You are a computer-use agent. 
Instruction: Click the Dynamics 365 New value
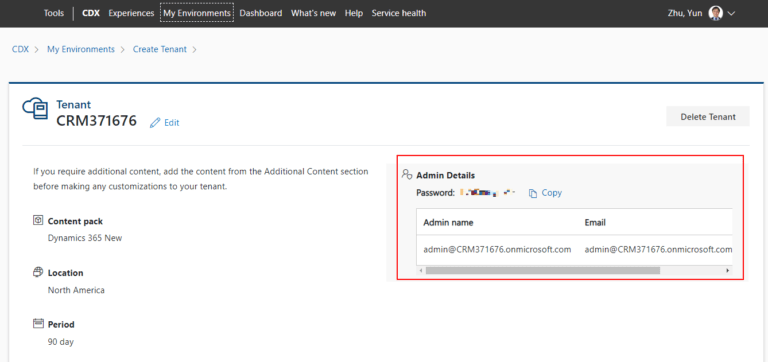click(85, 238)
